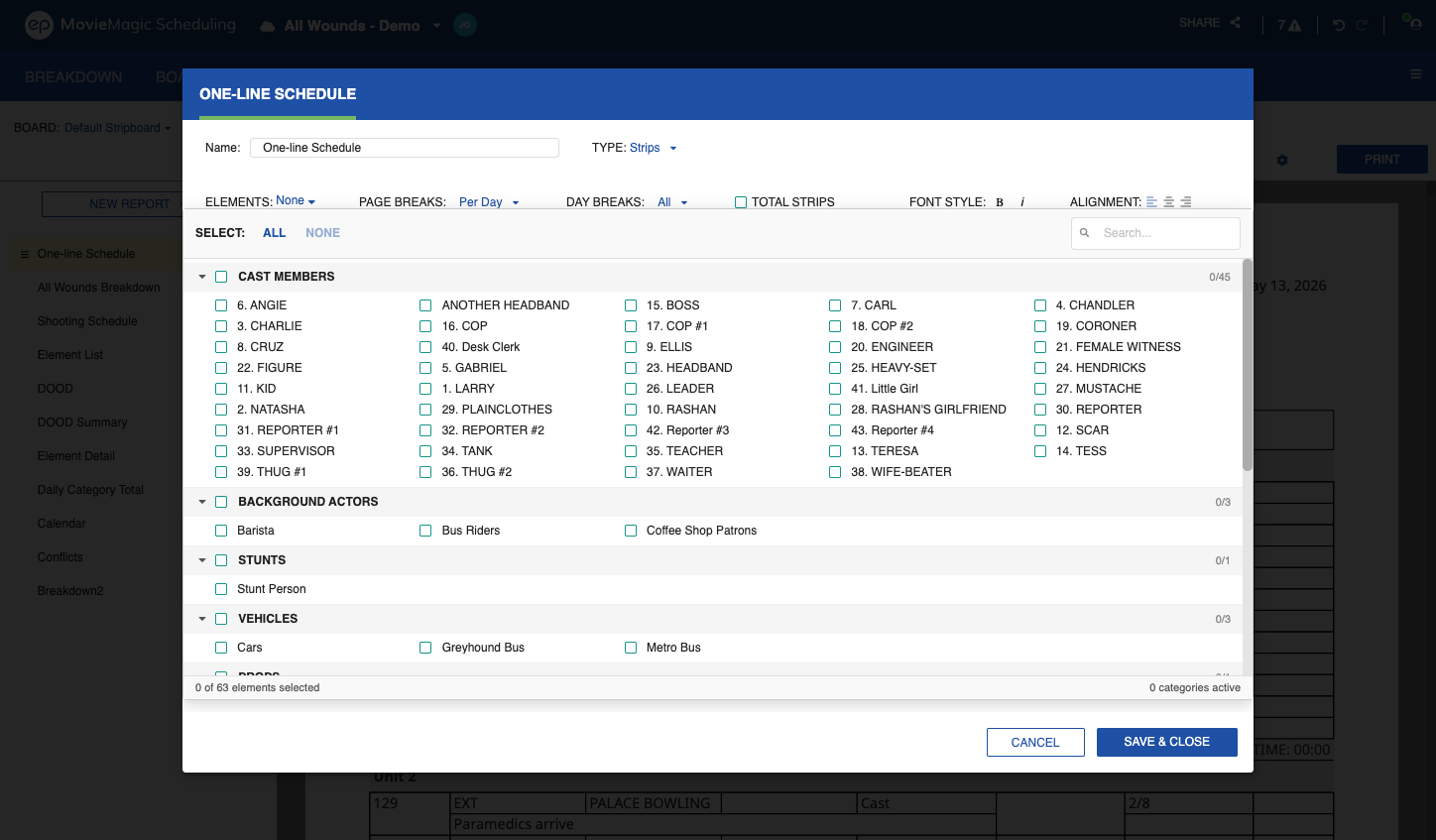
Task: Set alignment to left
Action: click(1151, 201)
